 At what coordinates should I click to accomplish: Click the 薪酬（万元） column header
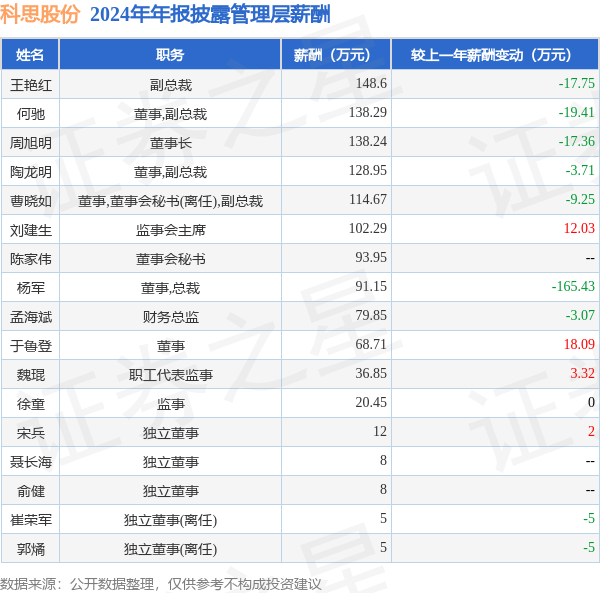pyautogui.click(x=336, y=55)
